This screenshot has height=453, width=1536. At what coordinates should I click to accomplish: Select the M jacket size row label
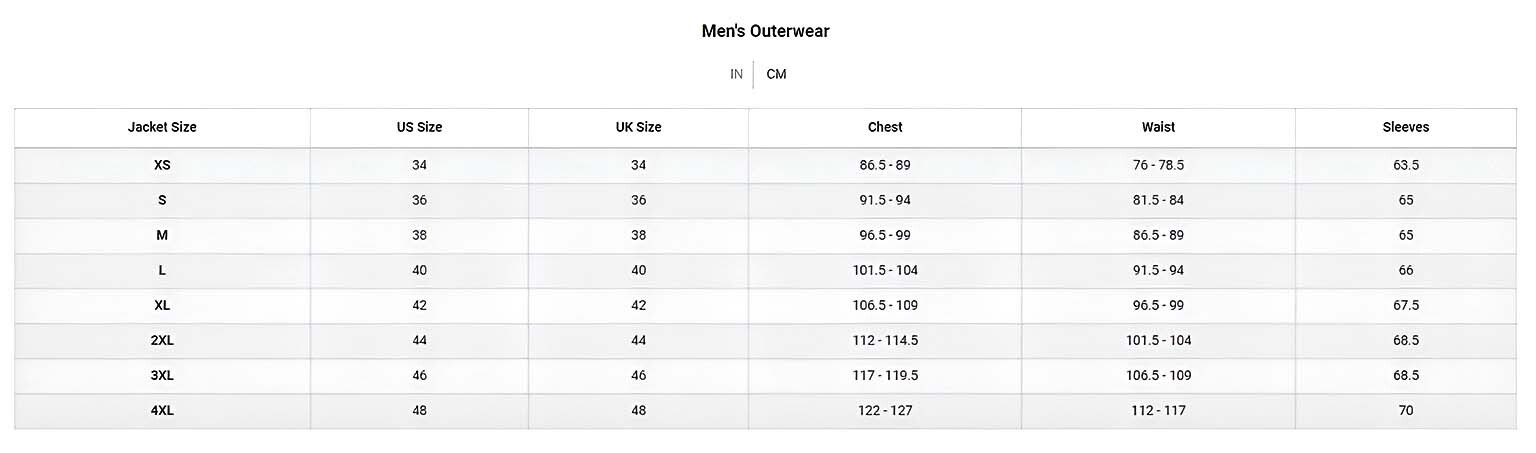pos(162,235)
